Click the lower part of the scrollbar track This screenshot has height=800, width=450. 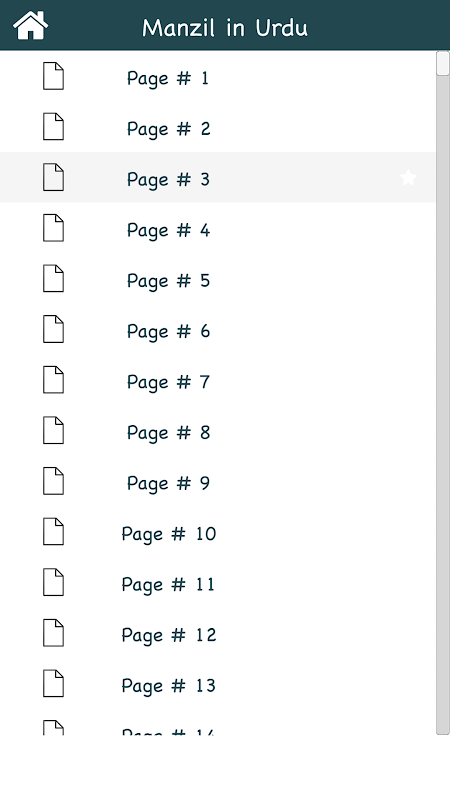pos(443,612)
